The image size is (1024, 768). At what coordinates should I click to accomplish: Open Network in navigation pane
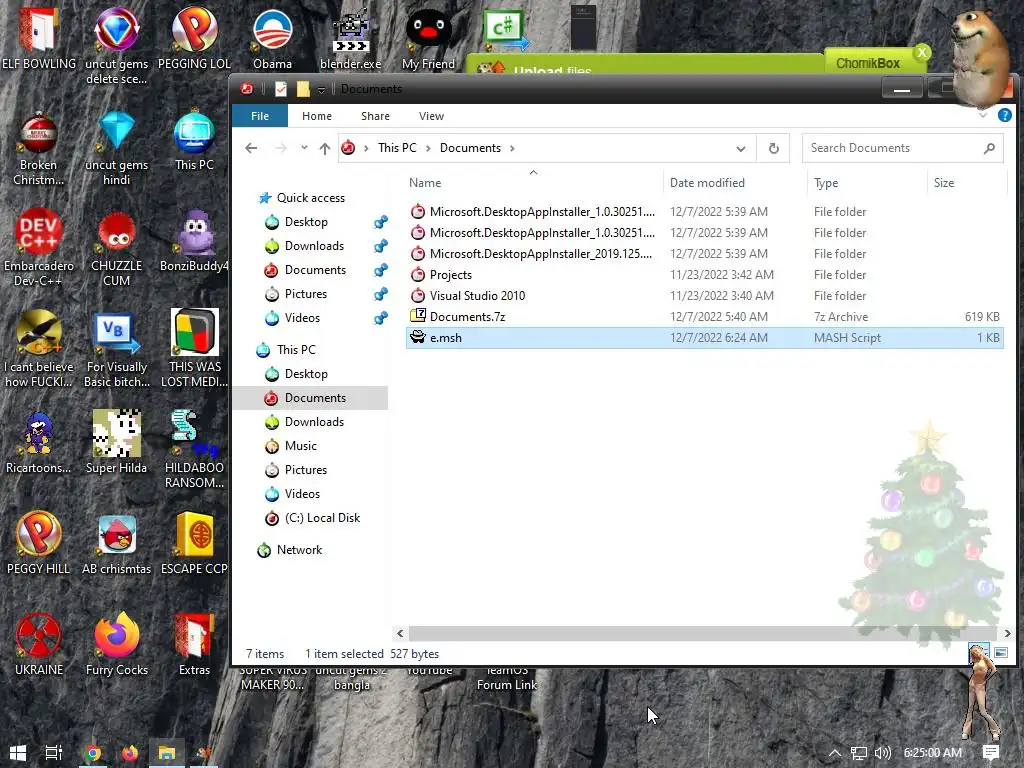pyautogui.click(x=299, y=550)
